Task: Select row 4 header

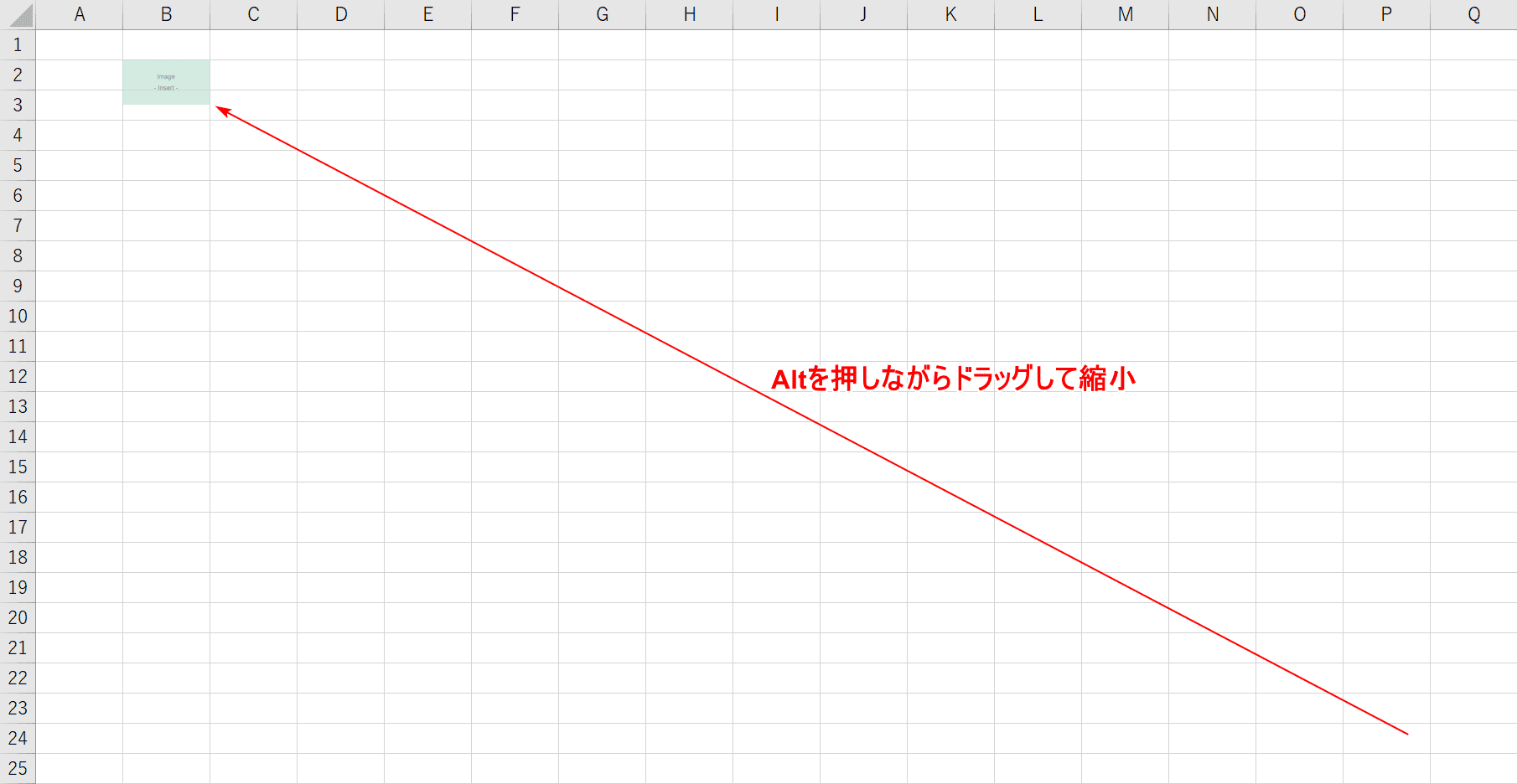Action: 18,136
